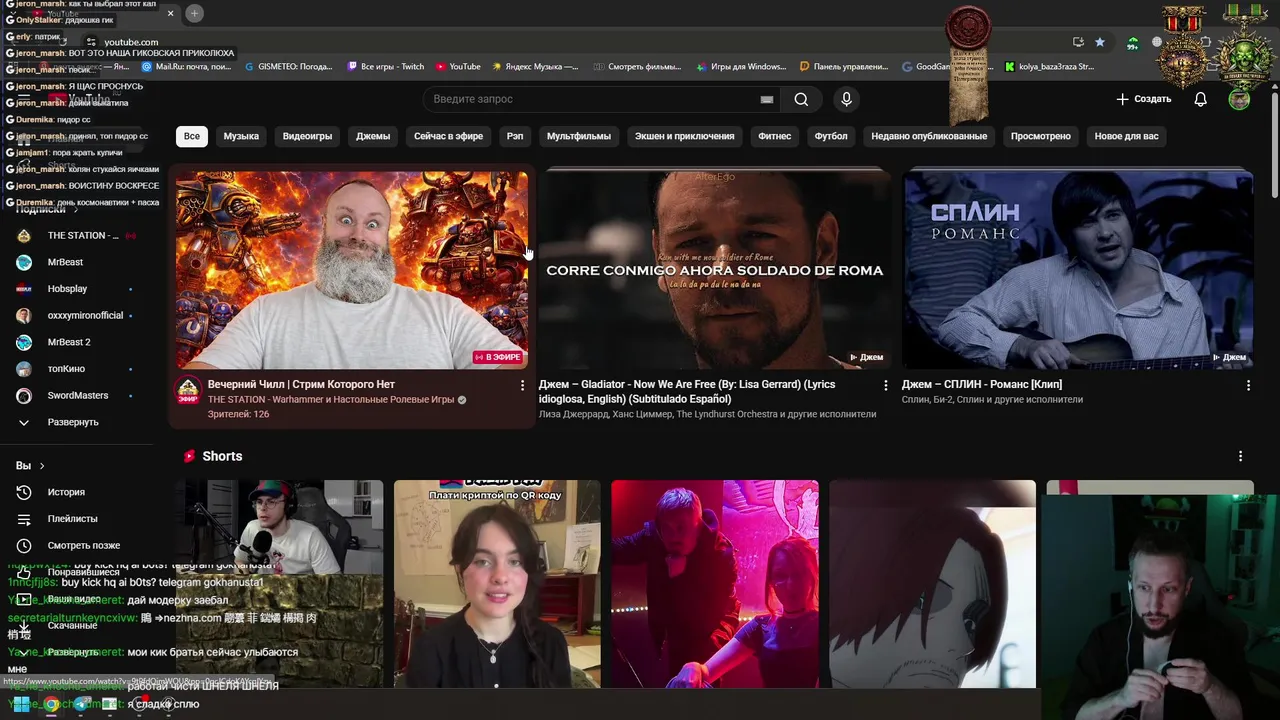Screen dimensions: 1280x720
Task: Open История in the sidebar
Action: point(77,492)
